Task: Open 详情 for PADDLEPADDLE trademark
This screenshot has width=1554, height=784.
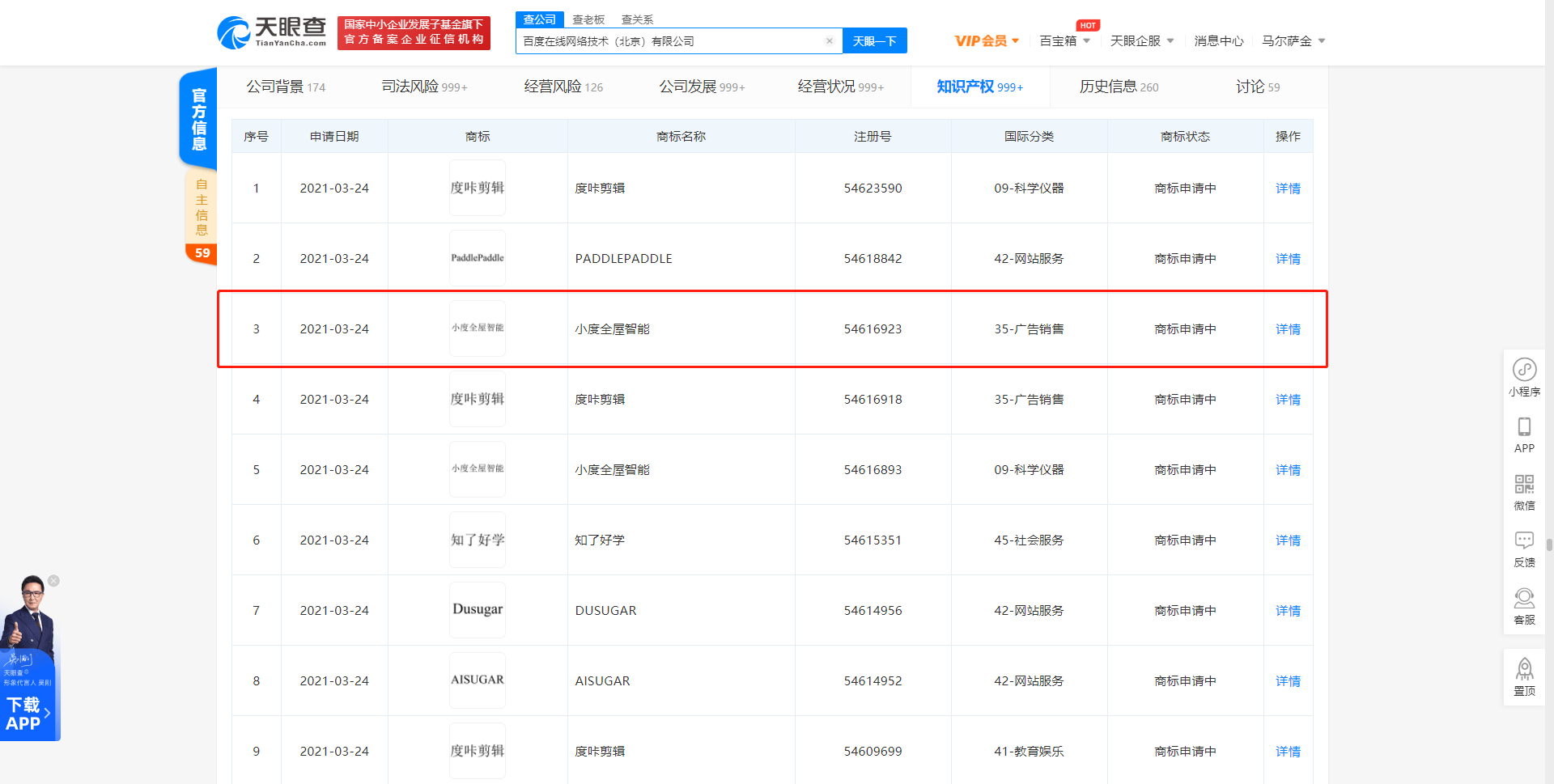Action: click(x=1288, y=258)
